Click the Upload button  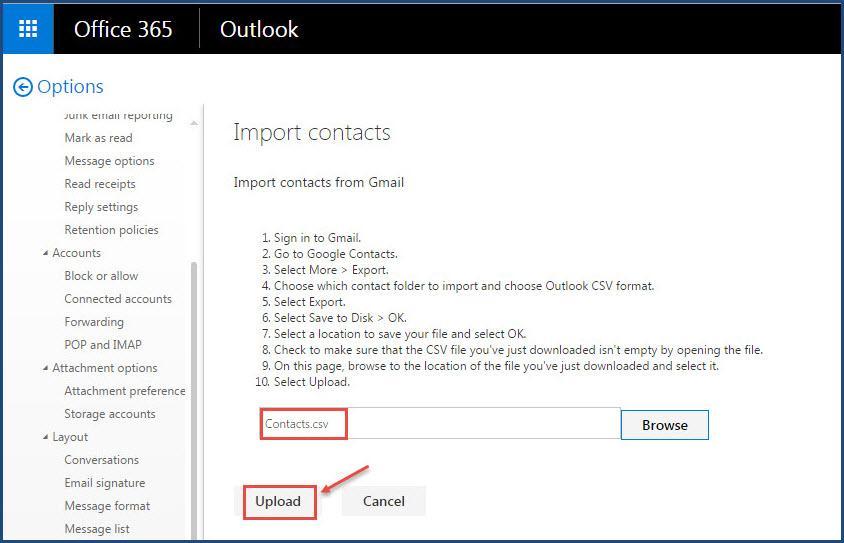(278, 502)
